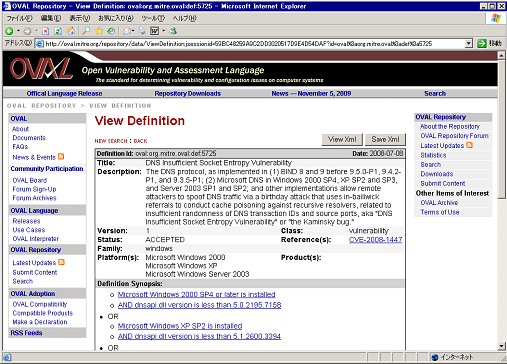Open the Statistics link in right sidebar

tap(433, 155)
